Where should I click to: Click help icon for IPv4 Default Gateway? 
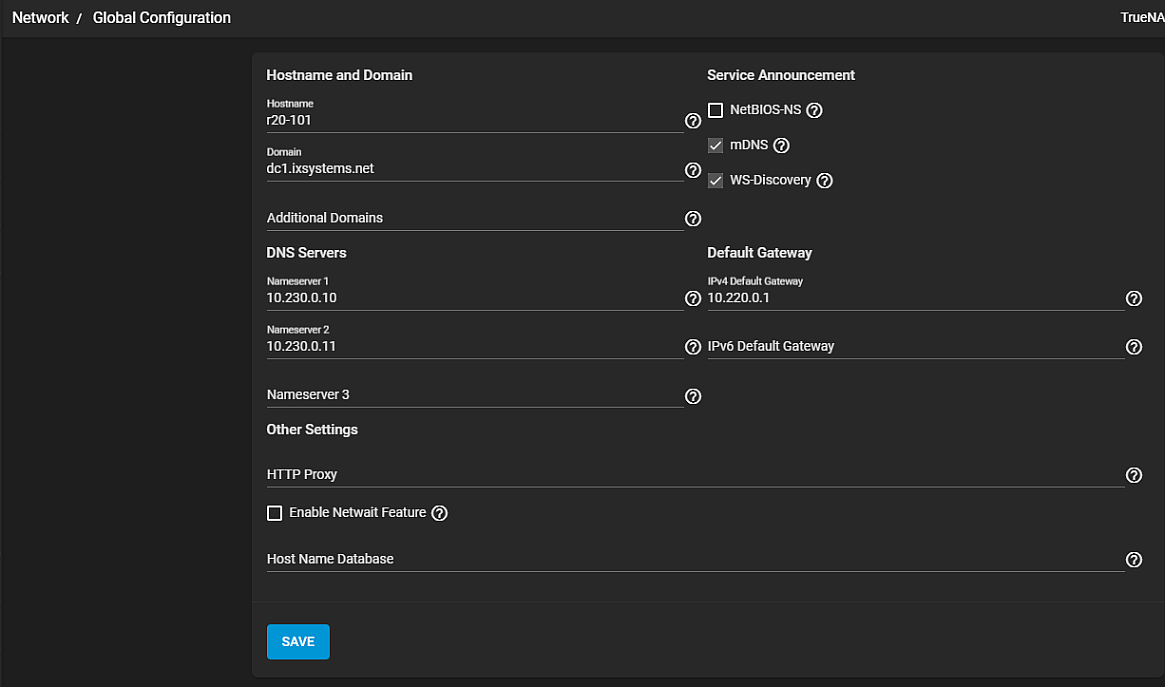[x=1133, y=298]
